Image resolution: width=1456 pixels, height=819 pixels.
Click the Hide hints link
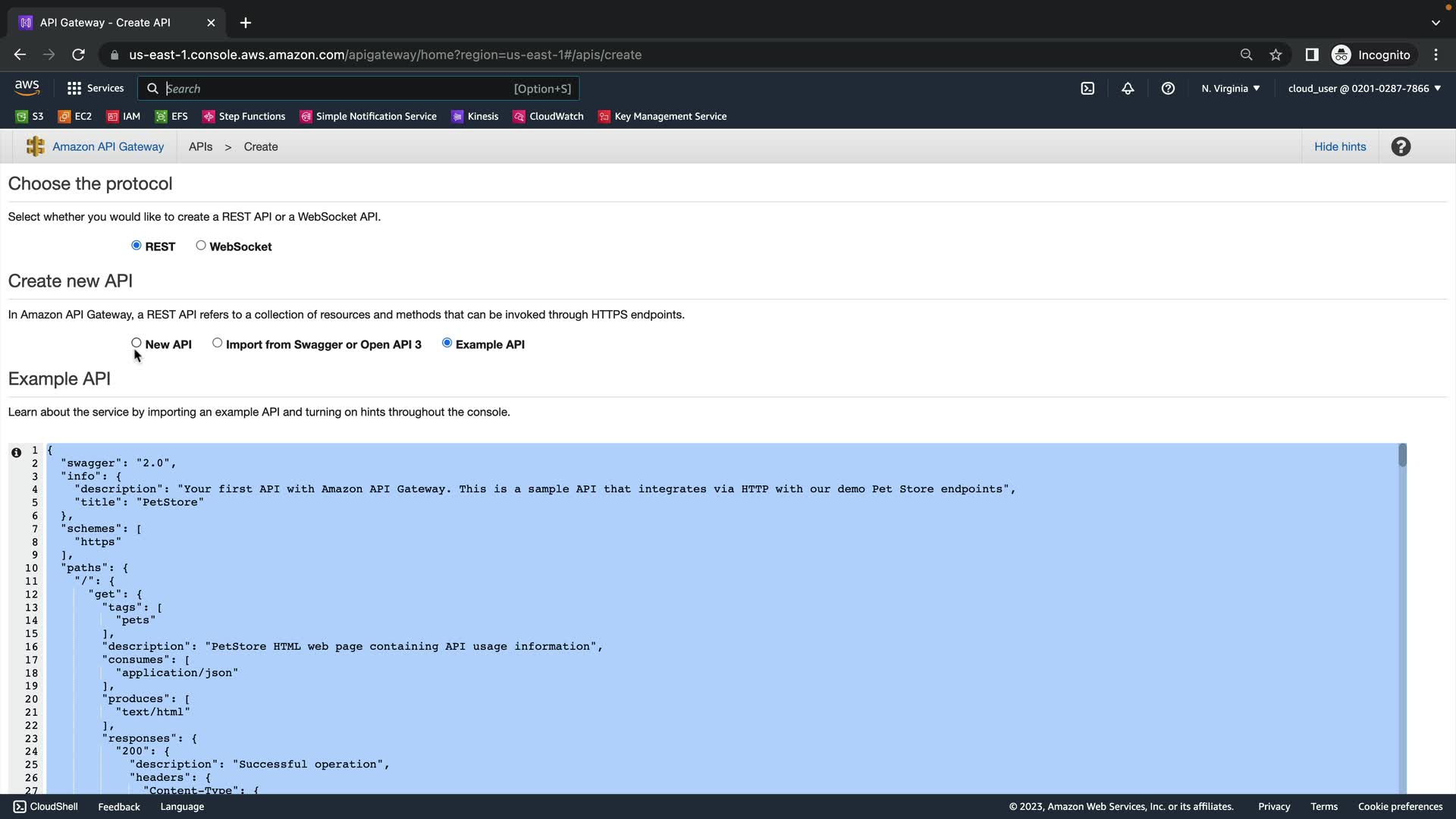[1339, 147]
